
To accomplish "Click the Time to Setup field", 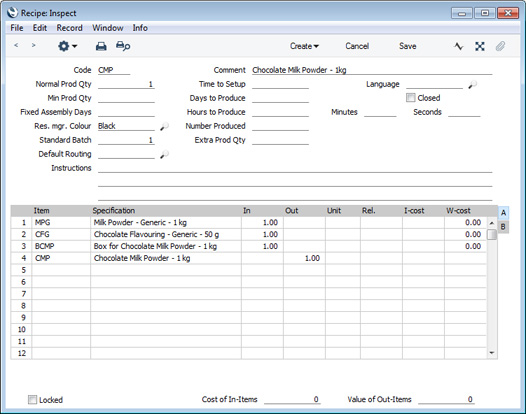I will [x=280, y=84].
